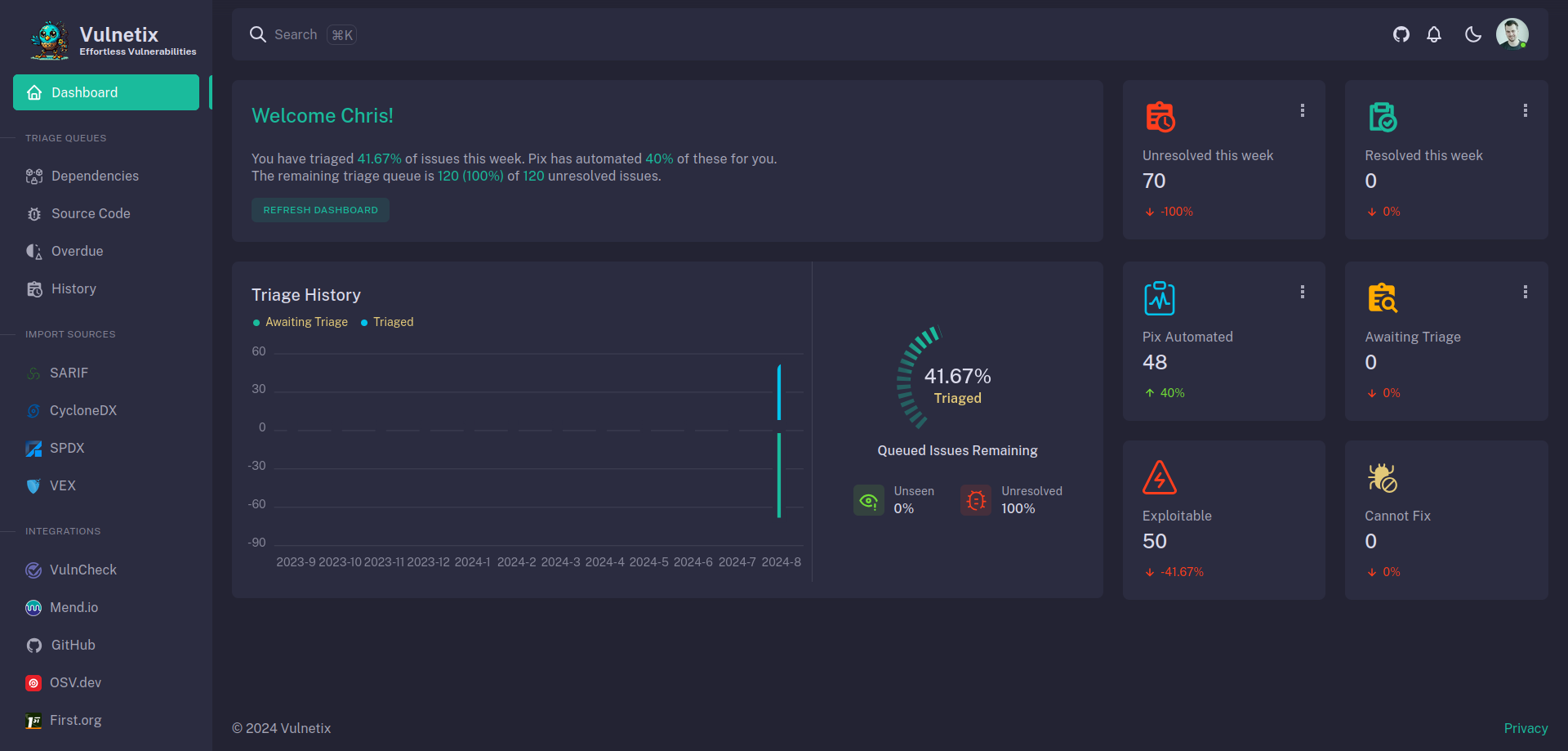Click the Pix Automated clipboard icon

(x=1160, y=298)
